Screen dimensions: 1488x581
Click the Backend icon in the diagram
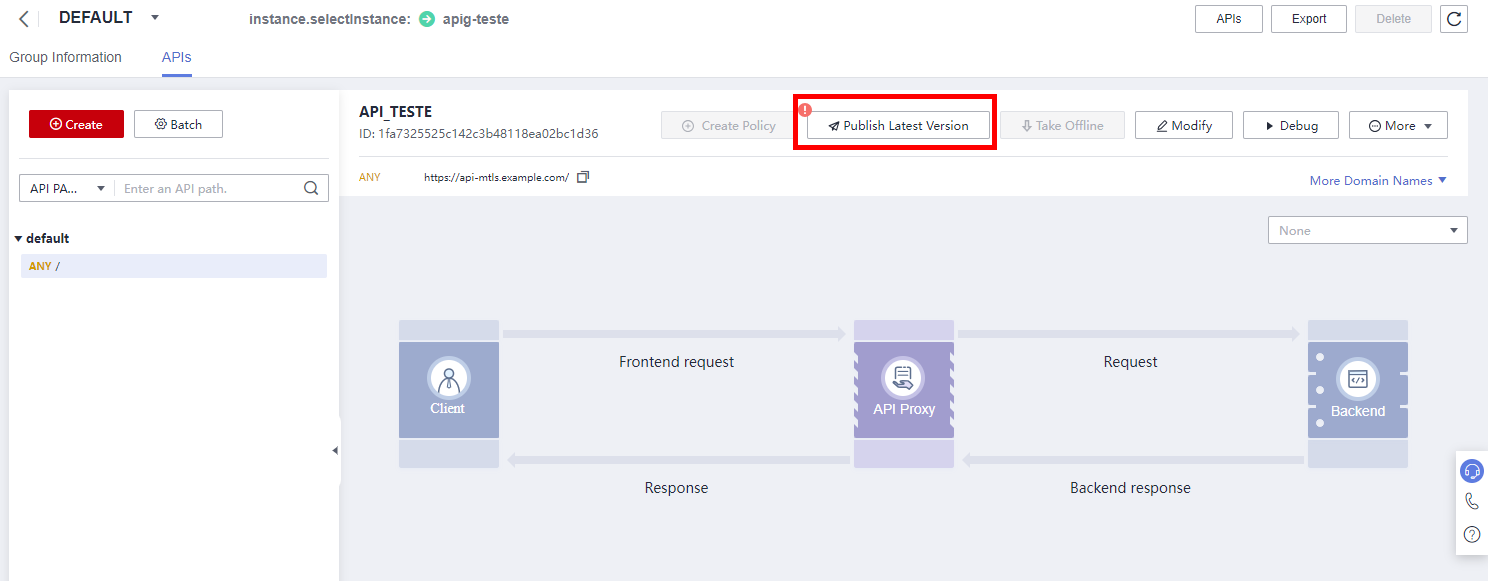pos(1357,379)
